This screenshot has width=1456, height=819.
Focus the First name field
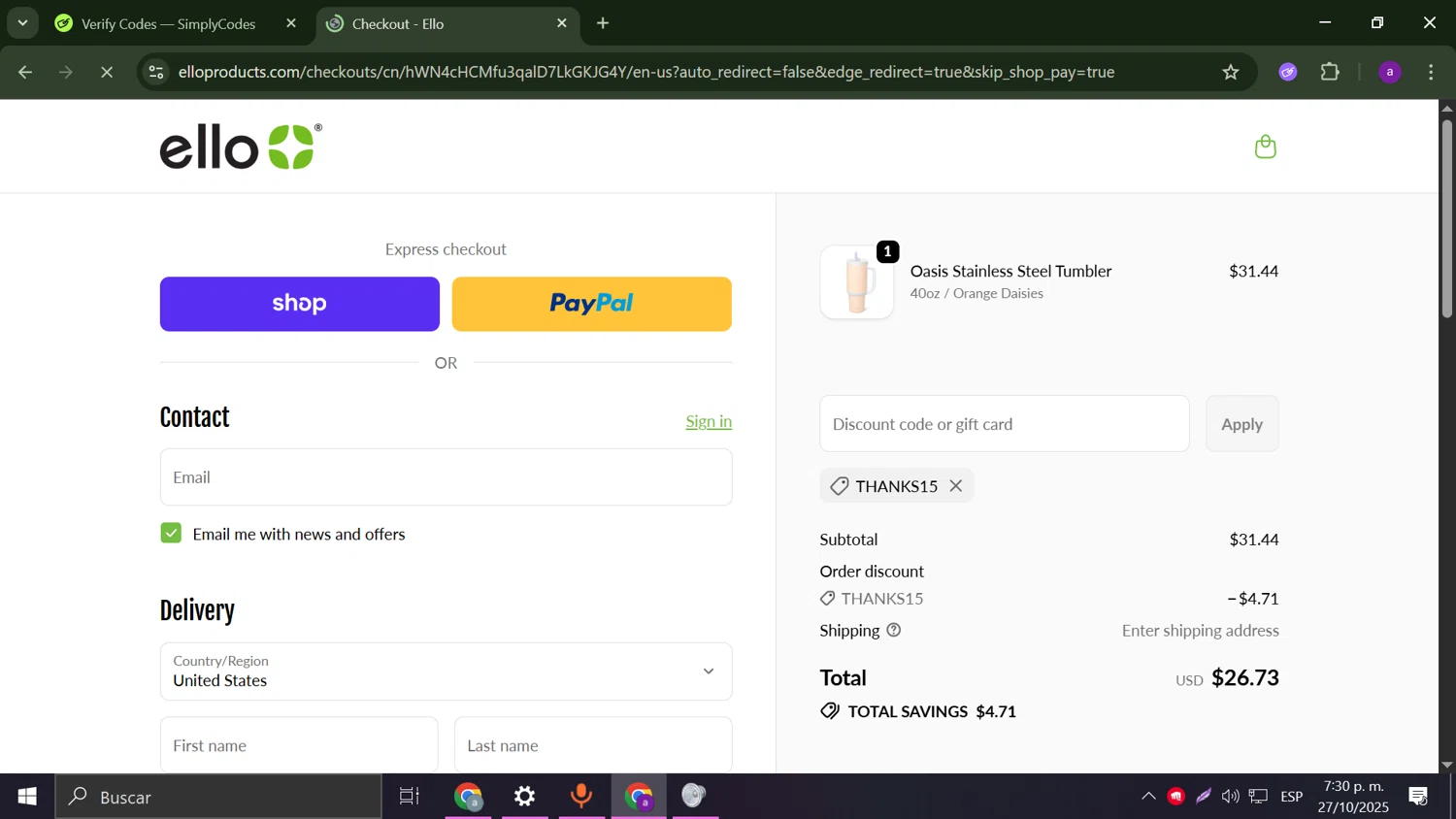pos(299,745)
